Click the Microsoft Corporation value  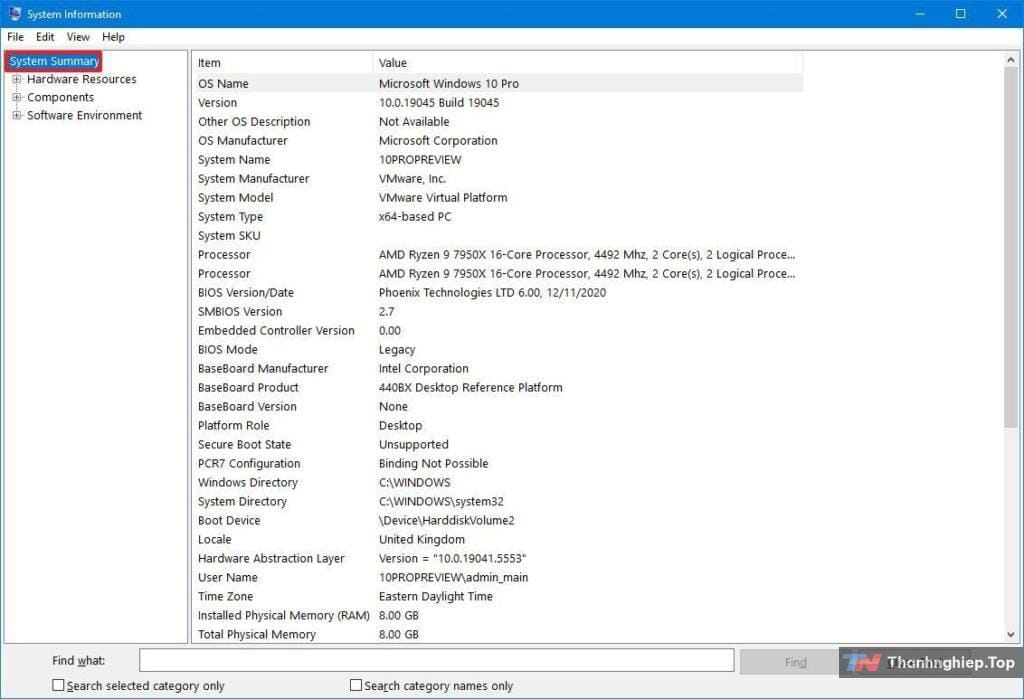point(438,140)
